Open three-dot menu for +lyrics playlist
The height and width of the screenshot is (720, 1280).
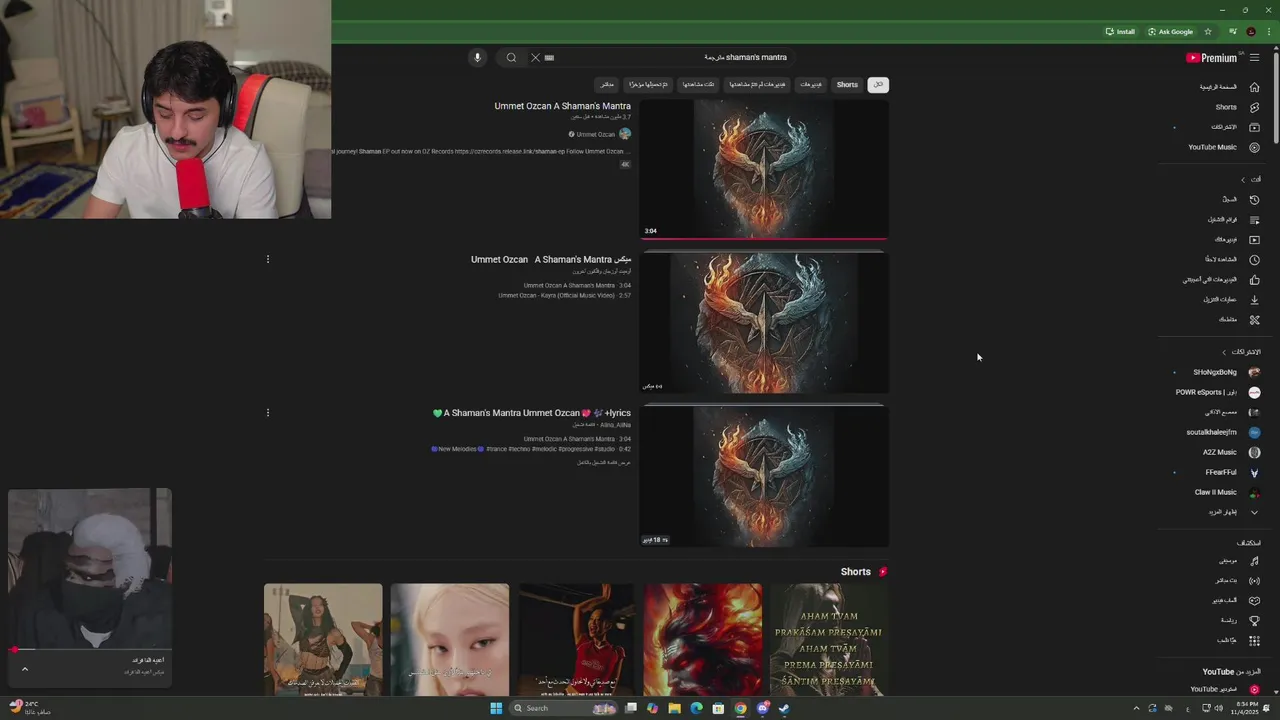point(267,412)
